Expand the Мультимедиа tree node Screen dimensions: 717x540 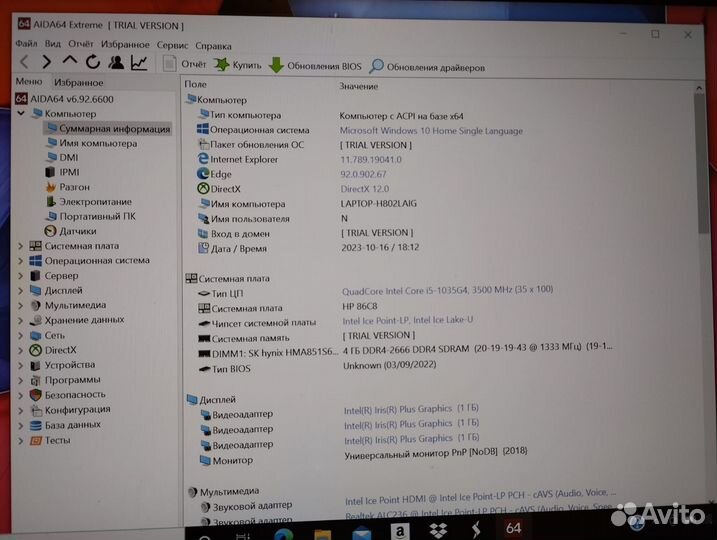point(21,305)
